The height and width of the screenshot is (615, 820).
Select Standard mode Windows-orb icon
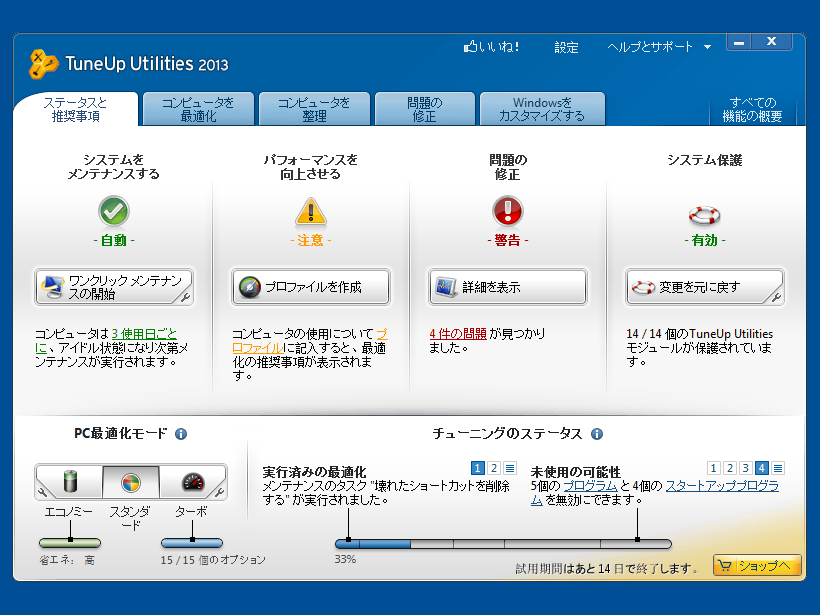(x=131, y=482)
